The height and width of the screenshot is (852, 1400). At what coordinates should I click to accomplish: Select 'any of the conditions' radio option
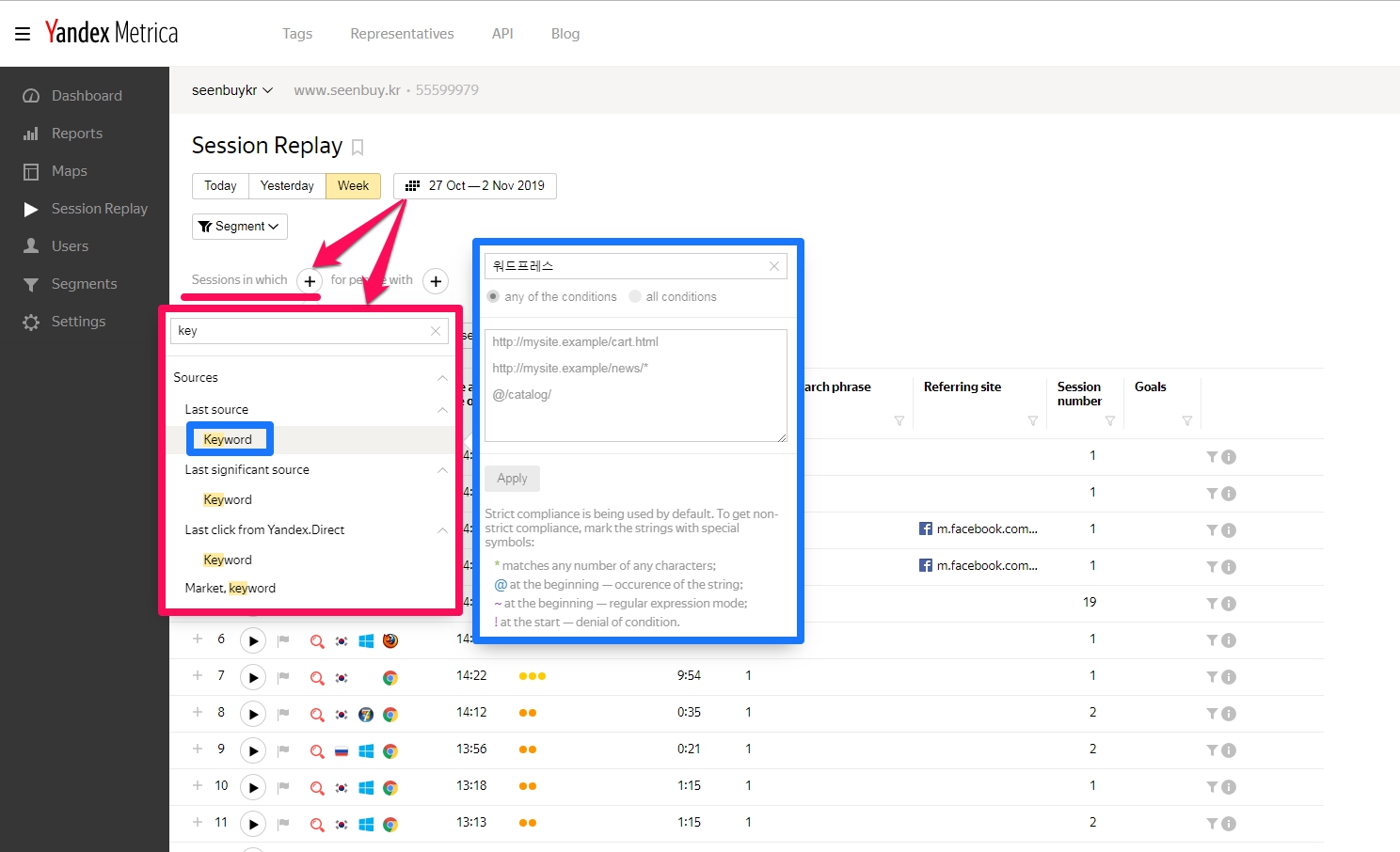(493, 296)
